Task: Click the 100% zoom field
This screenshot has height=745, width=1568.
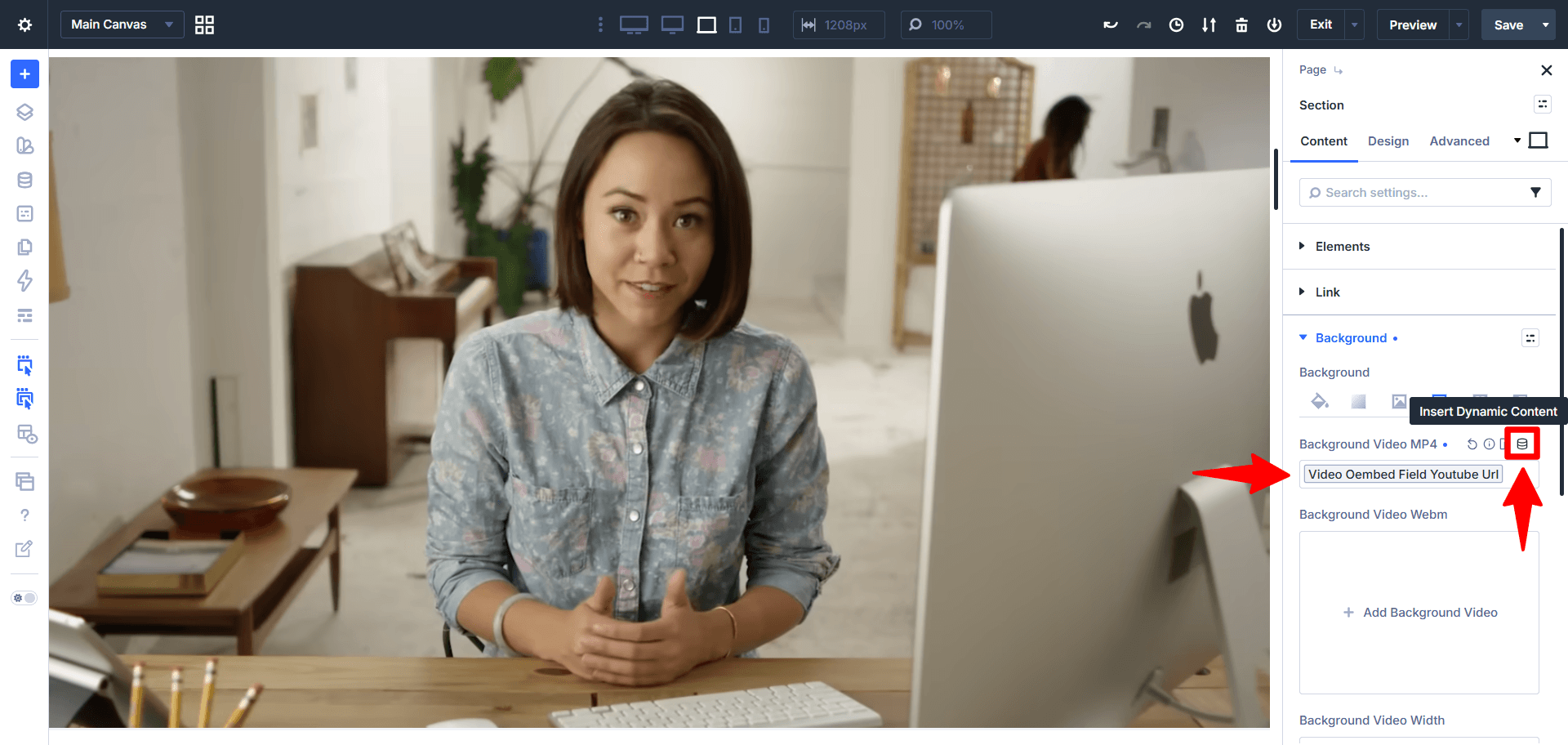Action: click(946, 25)
